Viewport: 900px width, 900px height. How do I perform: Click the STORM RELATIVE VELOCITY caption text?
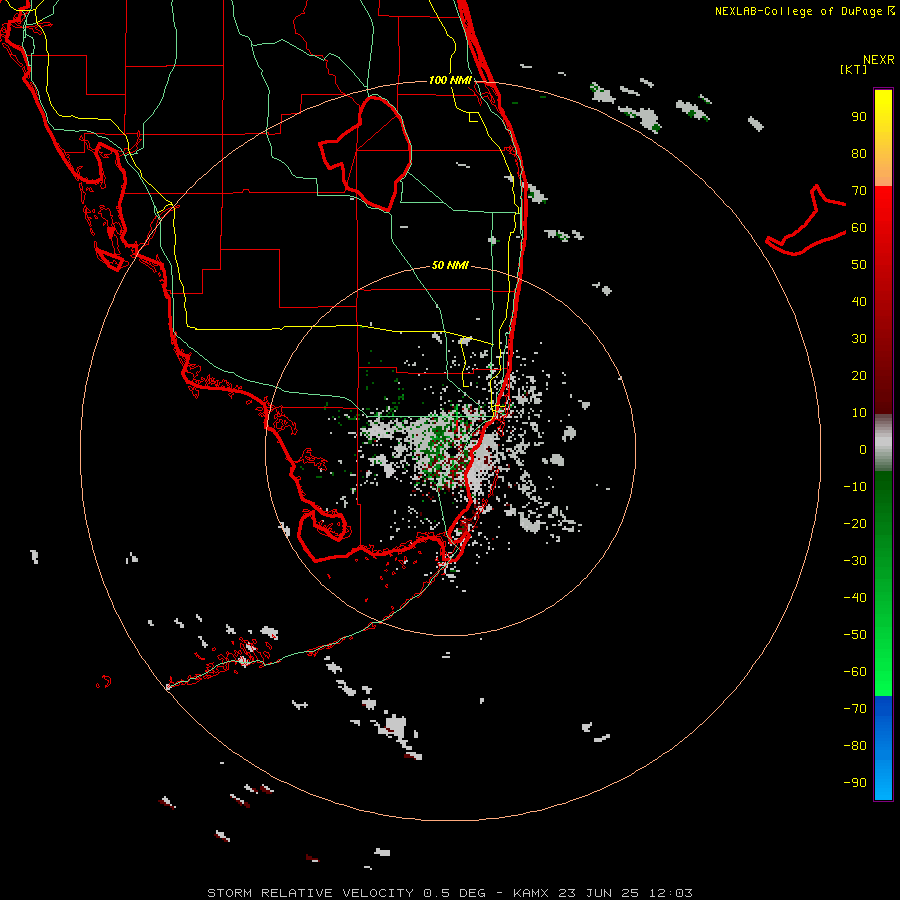click(x=310, y=893)
